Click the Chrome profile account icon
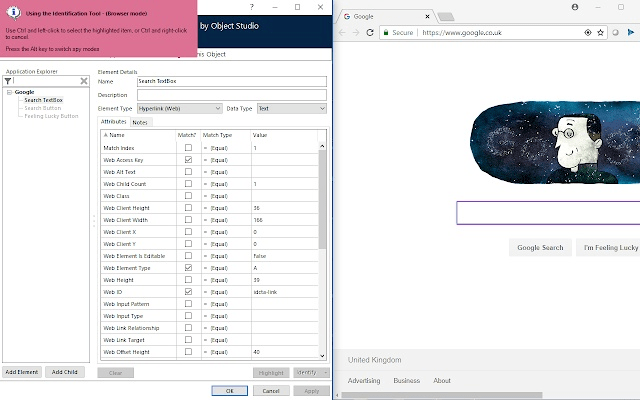 [575, 7]
